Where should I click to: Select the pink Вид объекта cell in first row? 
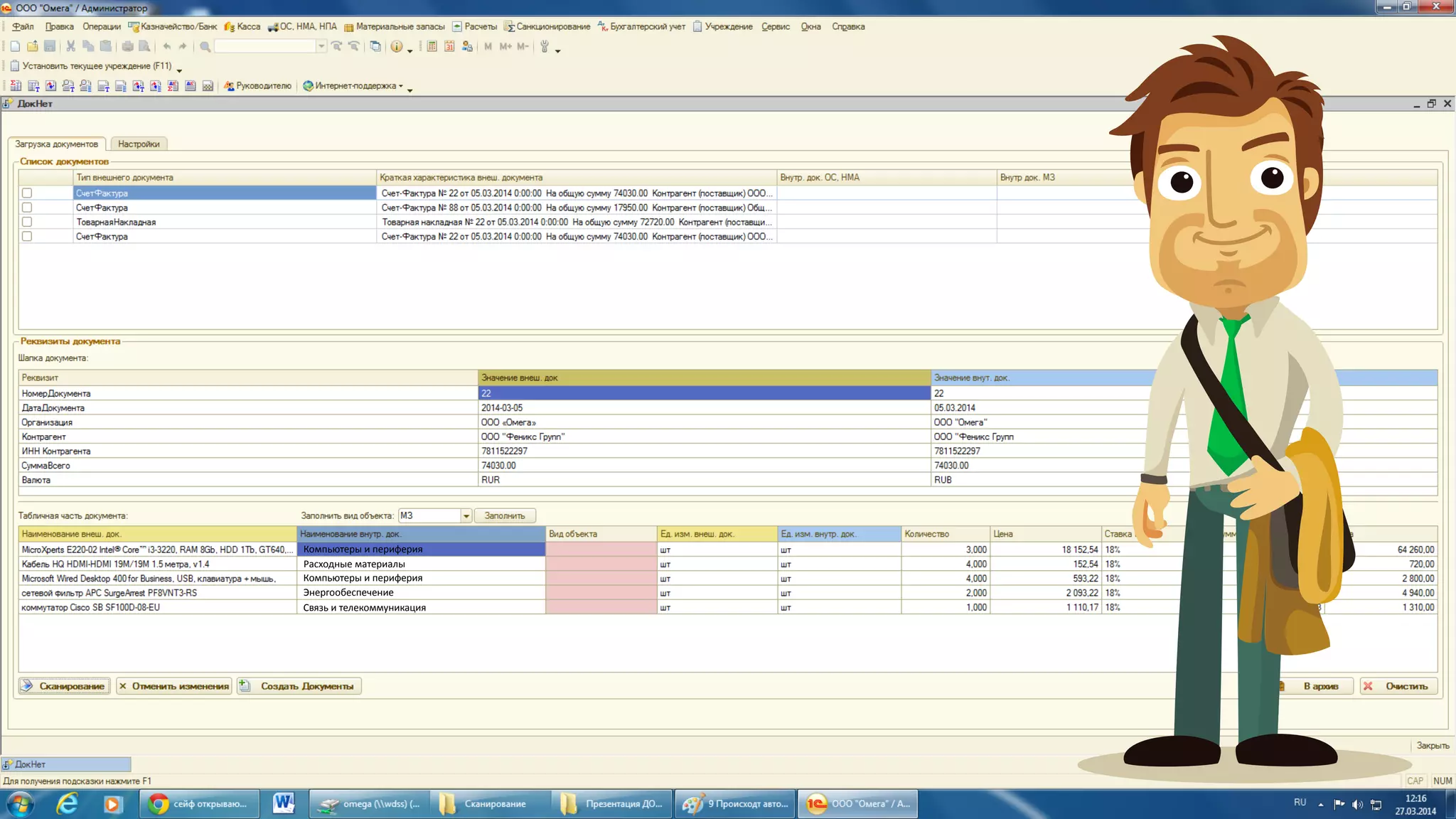click(601, 550)
